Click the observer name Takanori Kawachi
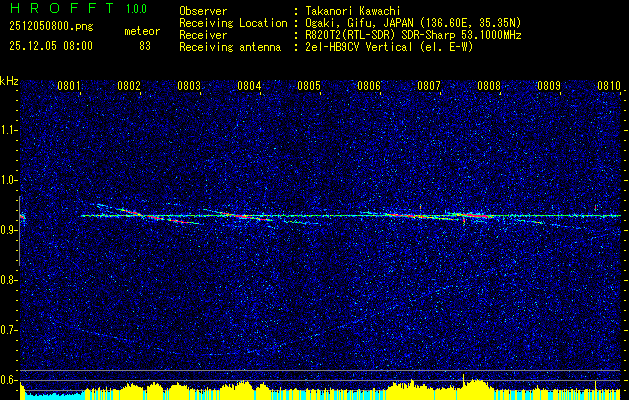 pos(355,11)
